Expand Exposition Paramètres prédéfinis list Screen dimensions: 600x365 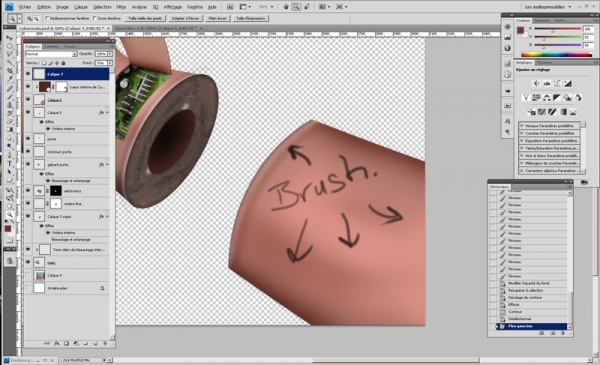522,140
